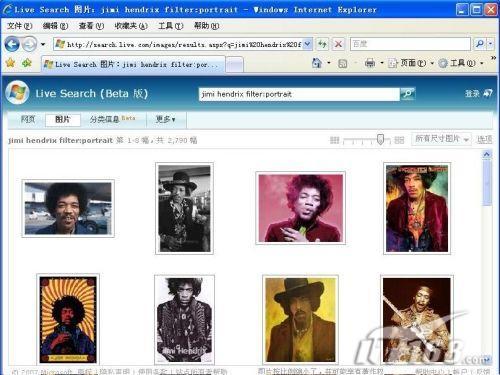Expand the command bar overflow chevron

point(494,58)
